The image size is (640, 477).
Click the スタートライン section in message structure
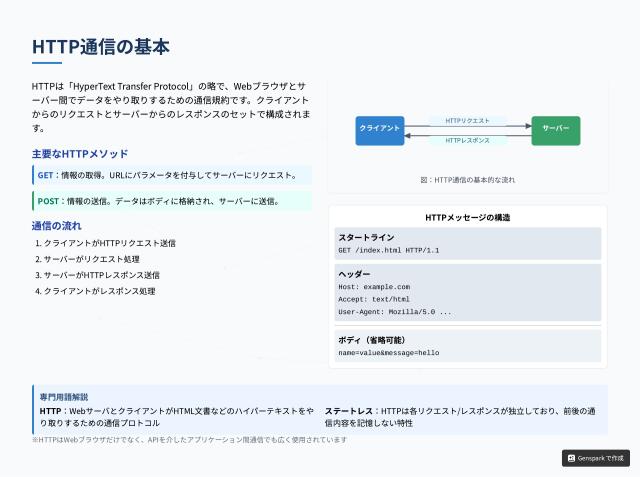point(467,244)
